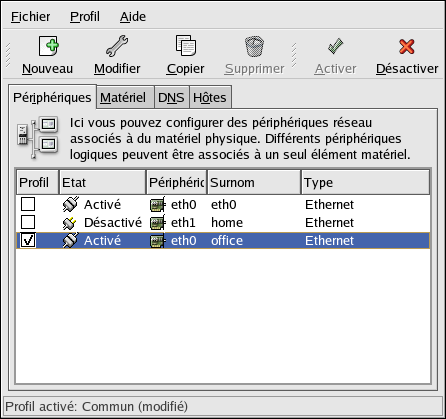Click the Copier documents icon

pyautogui.click(x=186, y=45)
